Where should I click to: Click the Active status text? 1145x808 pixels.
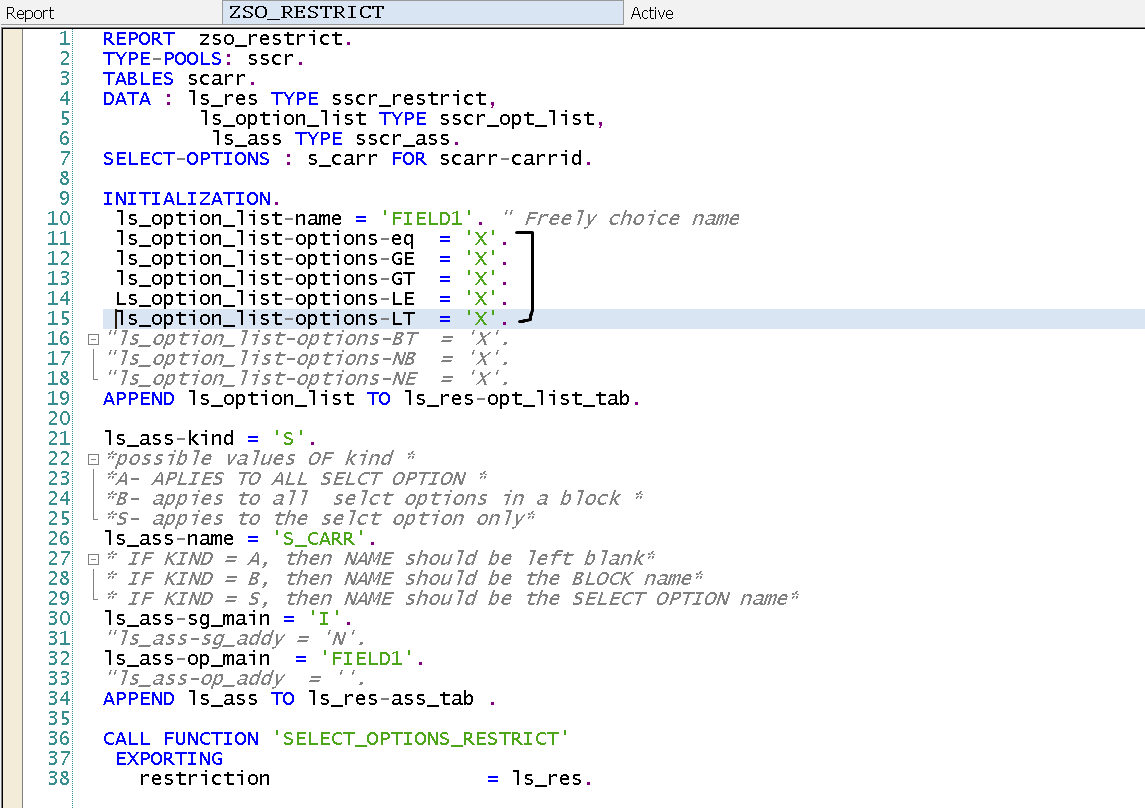coord(652,13)
